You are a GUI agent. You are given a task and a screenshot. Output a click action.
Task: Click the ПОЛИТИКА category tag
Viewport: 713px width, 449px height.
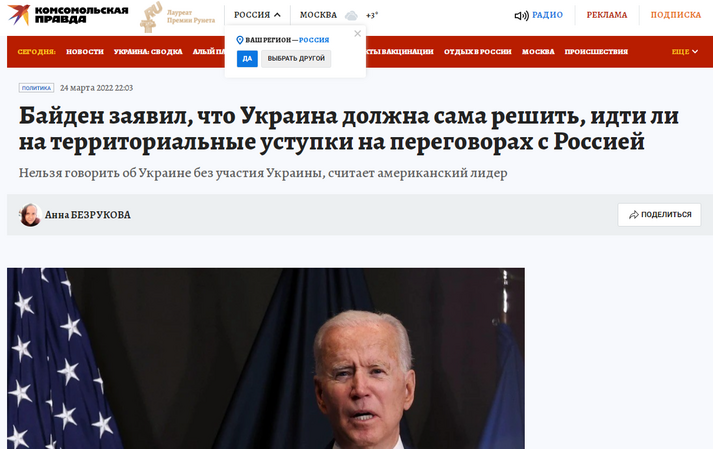[x=36, y=88]
